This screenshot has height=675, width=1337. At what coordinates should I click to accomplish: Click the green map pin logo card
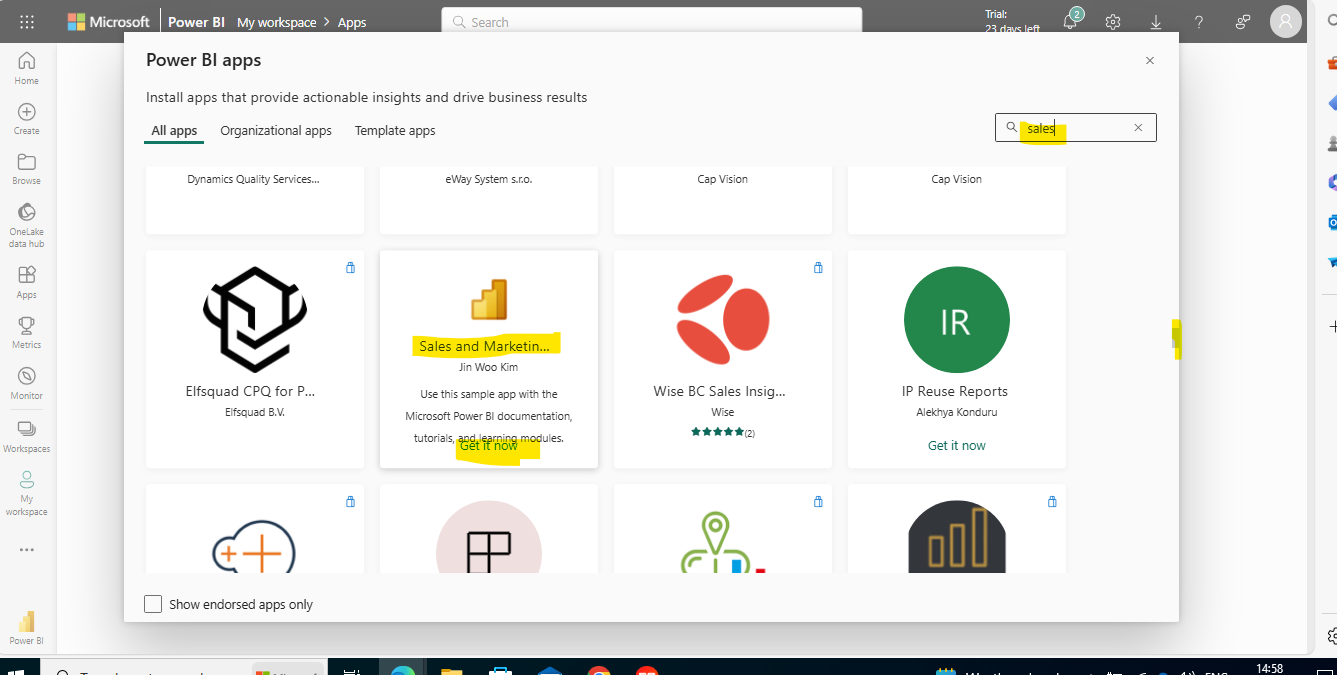723,542
